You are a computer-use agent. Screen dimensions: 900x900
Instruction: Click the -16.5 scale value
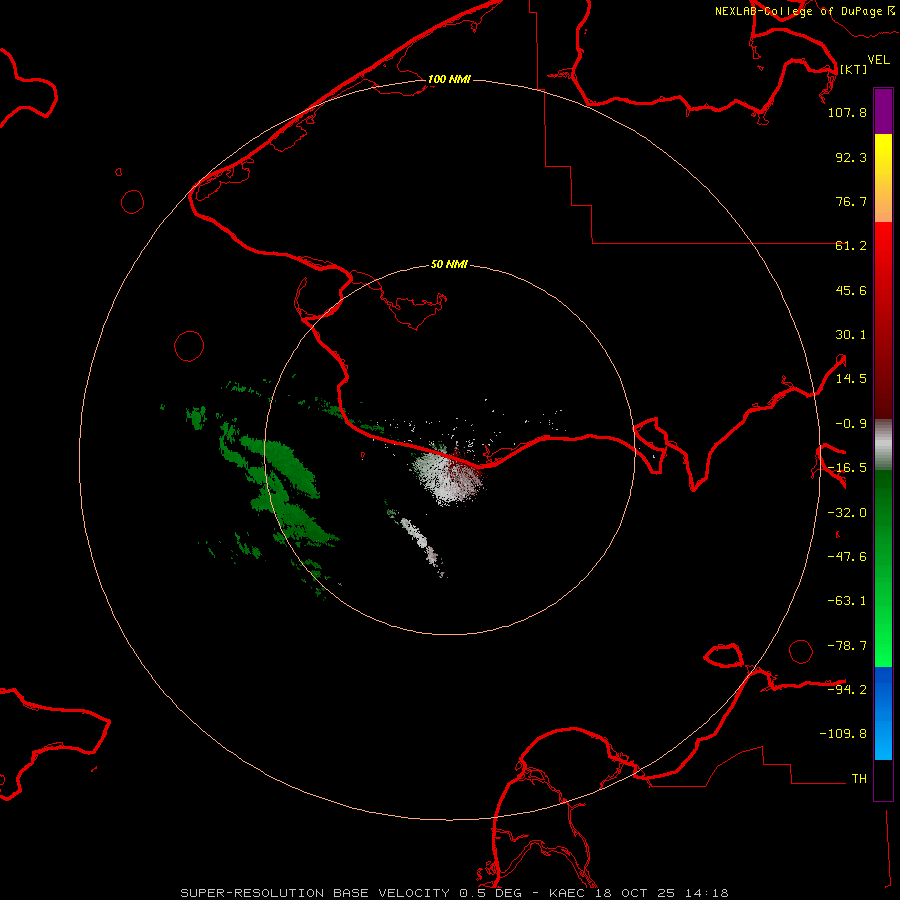click(847, 468)
